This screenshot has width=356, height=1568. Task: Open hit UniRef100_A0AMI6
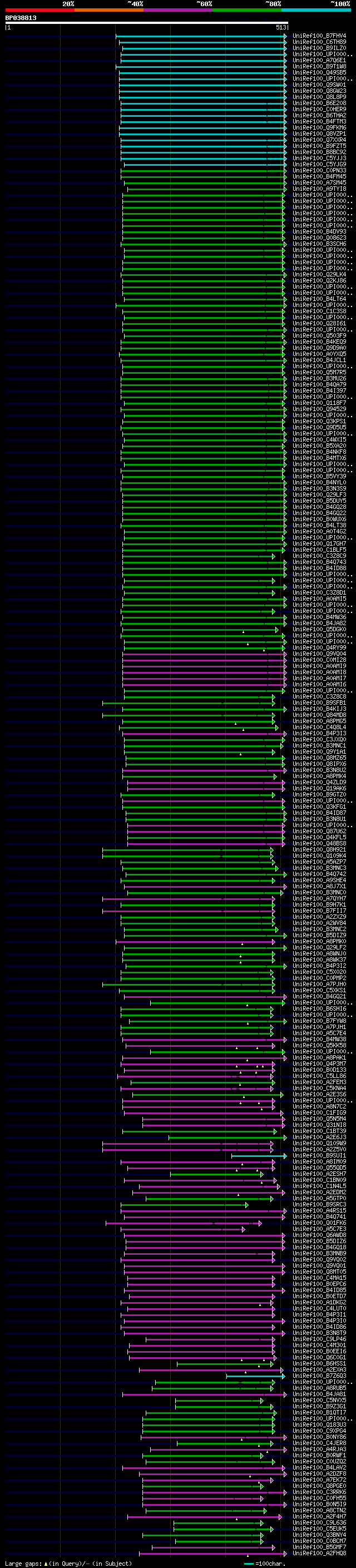click(x=319, y=684)
